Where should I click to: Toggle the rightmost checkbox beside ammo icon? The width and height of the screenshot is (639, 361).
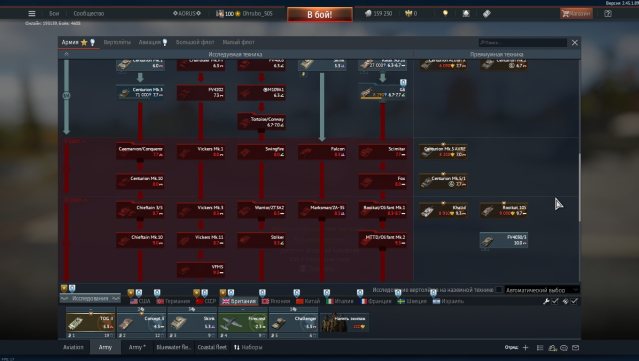tap(574, 301)
